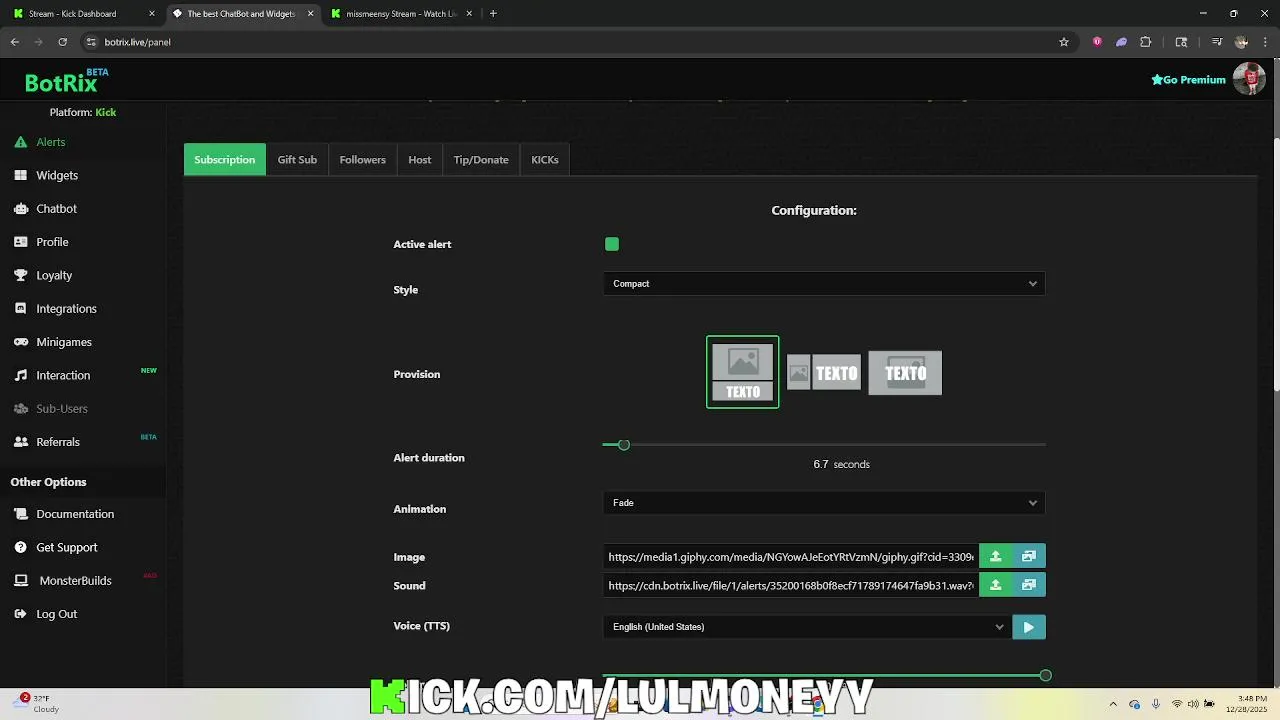Screen dimensions: 1280x720
Task: Switch to missmeensy Stream browser tab
Action: (400, 14)
